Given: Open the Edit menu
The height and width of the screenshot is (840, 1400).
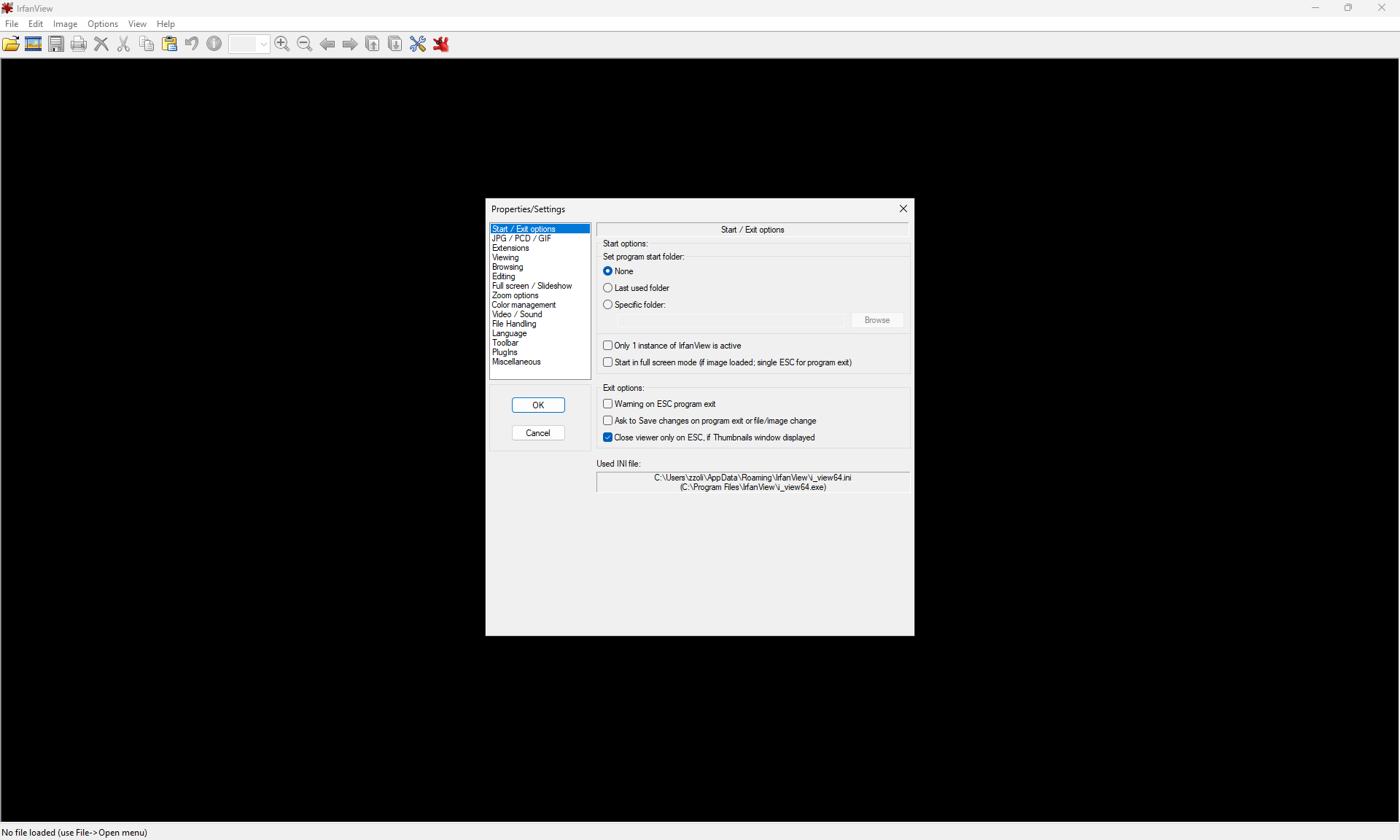Looking at the screenshot, I should [36, 24].
